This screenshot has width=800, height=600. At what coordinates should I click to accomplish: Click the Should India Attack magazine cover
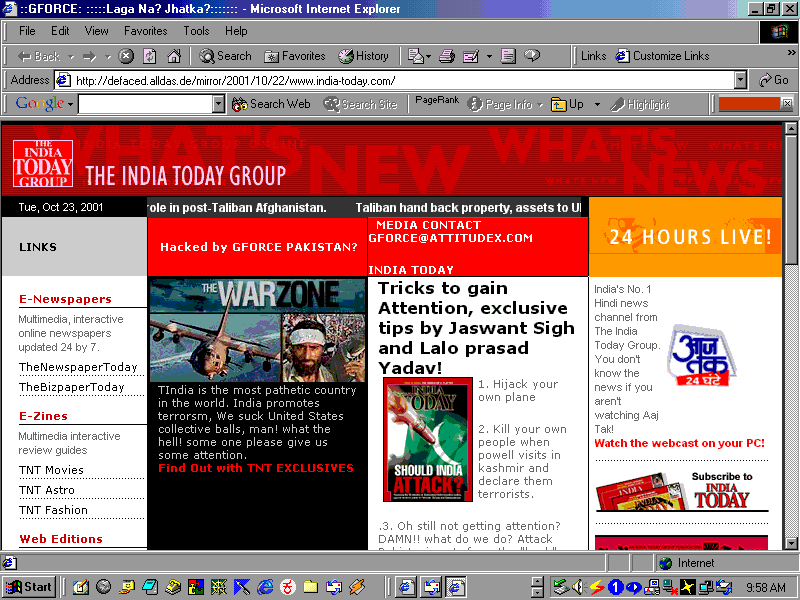click(428, 440)
